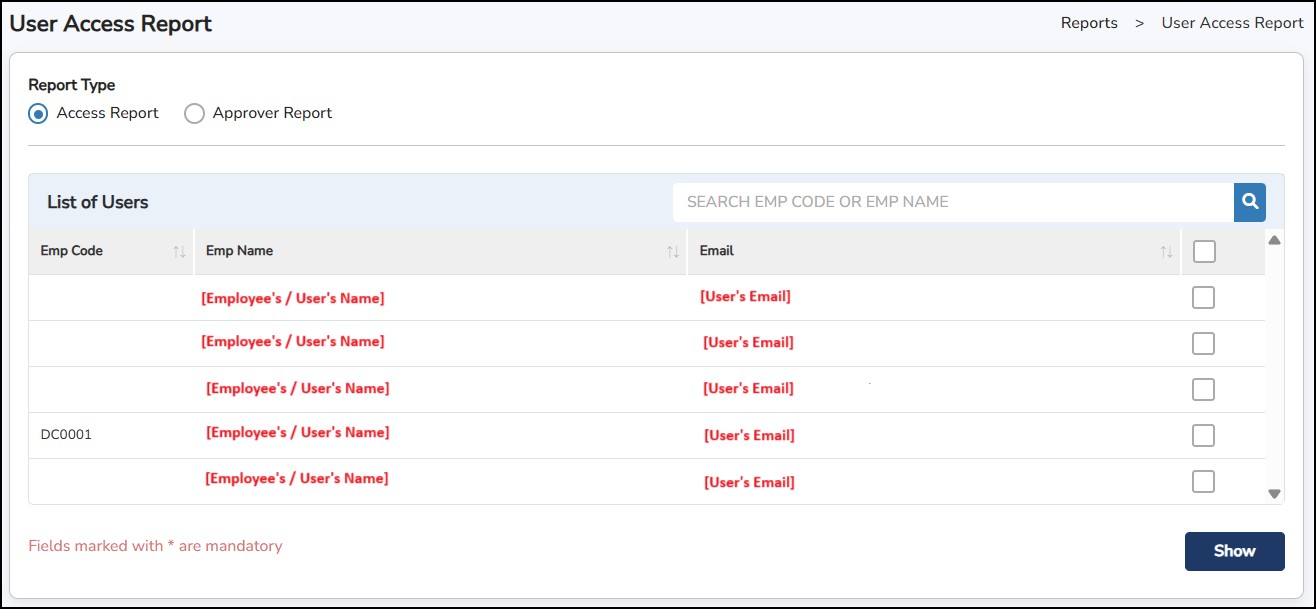
Task: Select checkbox for employee DC0001
Action: 1204,436
